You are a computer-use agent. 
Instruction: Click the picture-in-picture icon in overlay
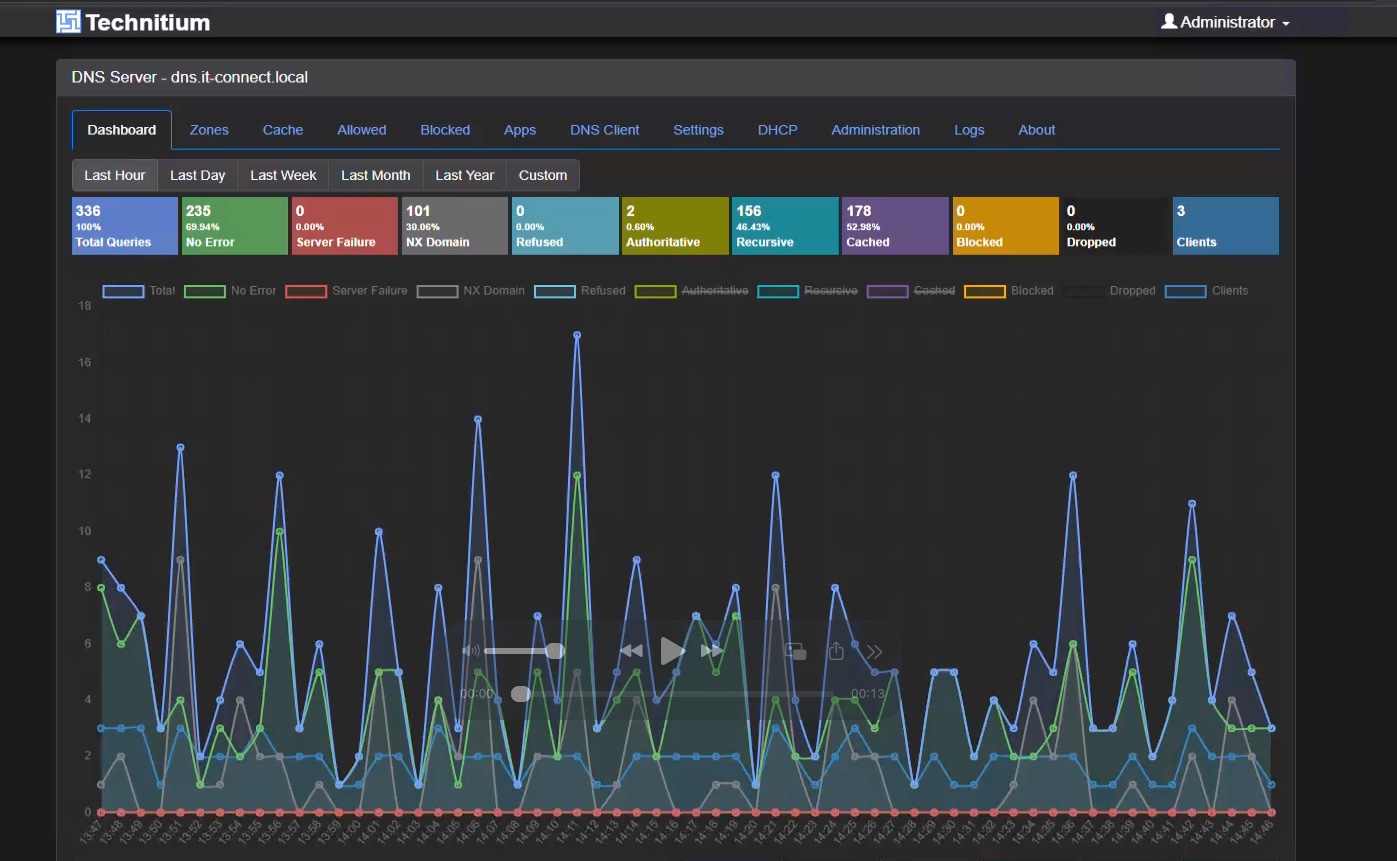(x=795, y=651)
